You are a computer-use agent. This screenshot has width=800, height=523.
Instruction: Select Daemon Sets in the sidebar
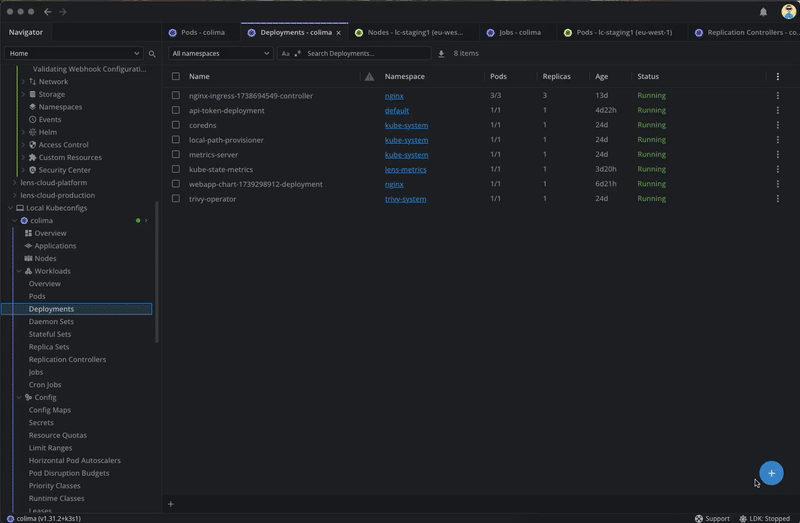tap(51, 322)
